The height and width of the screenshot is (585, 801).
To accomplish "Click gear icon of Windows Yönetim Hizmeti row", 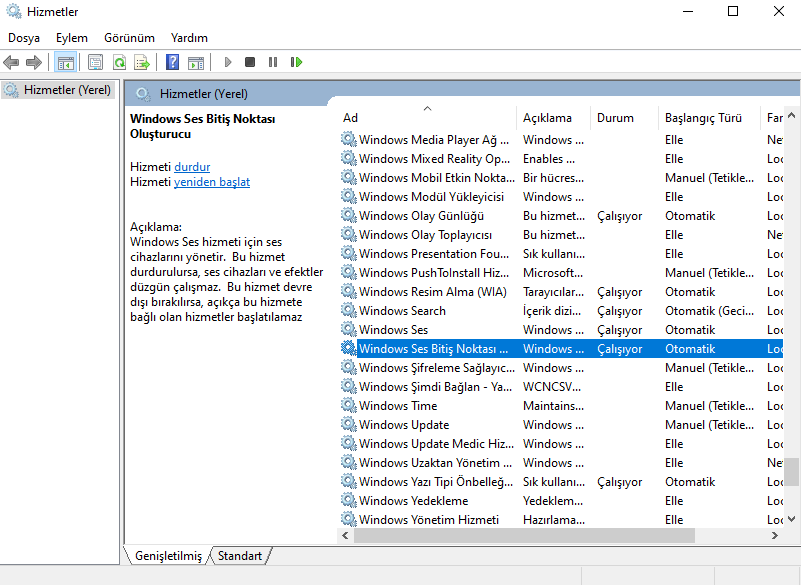I will (x=349, y=520).
